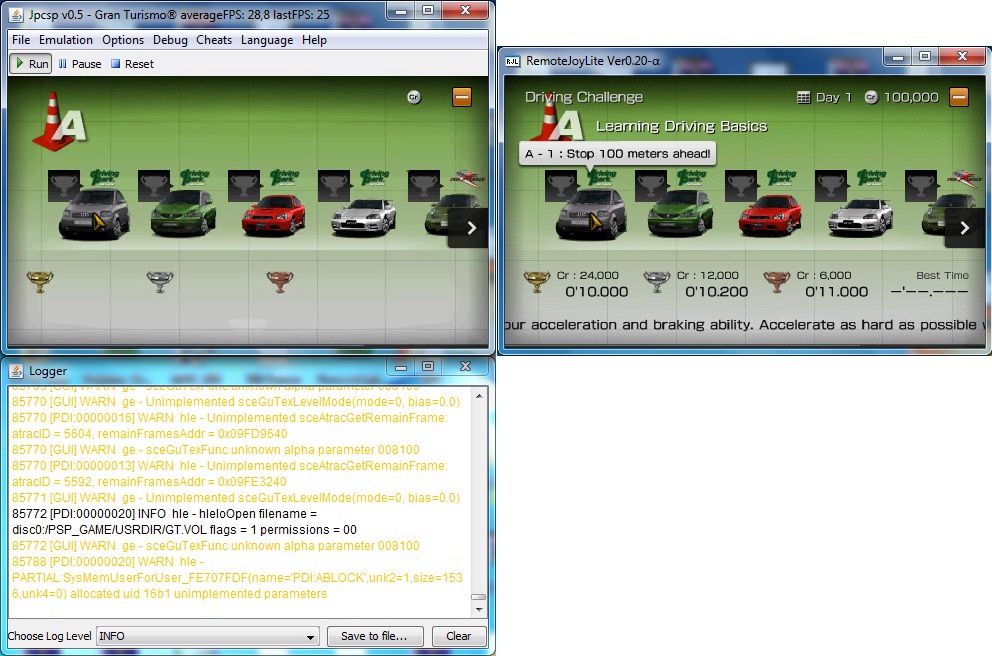
Task: Click log line 'hleIoOpen filename ='
Action: click(164, 514)
